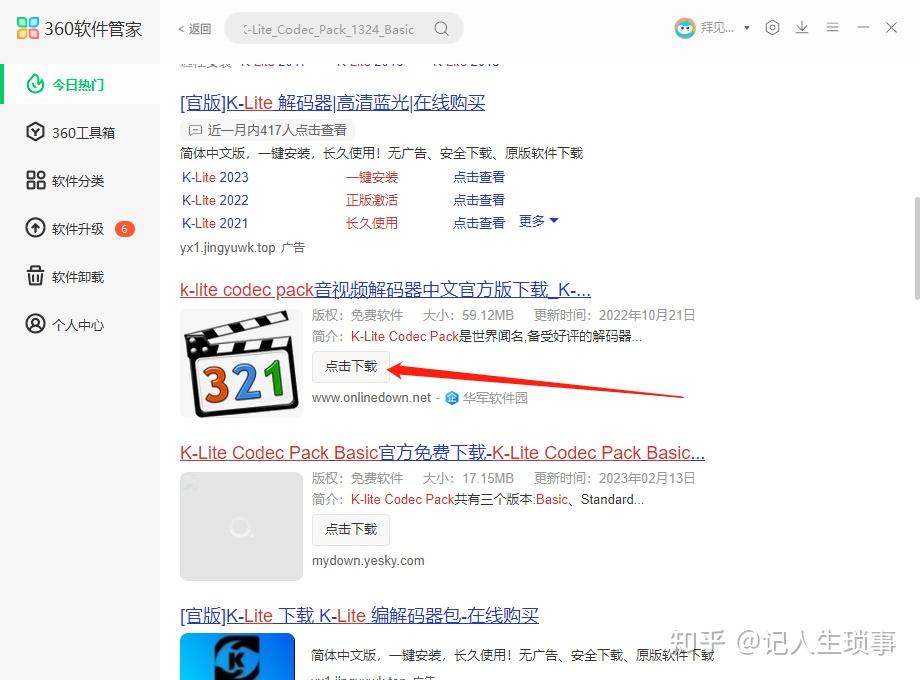Open the [官版]K-Lite 下载 编解码器包 link
The height and width of the screenshot is (680, 920).
pos(360,616)
